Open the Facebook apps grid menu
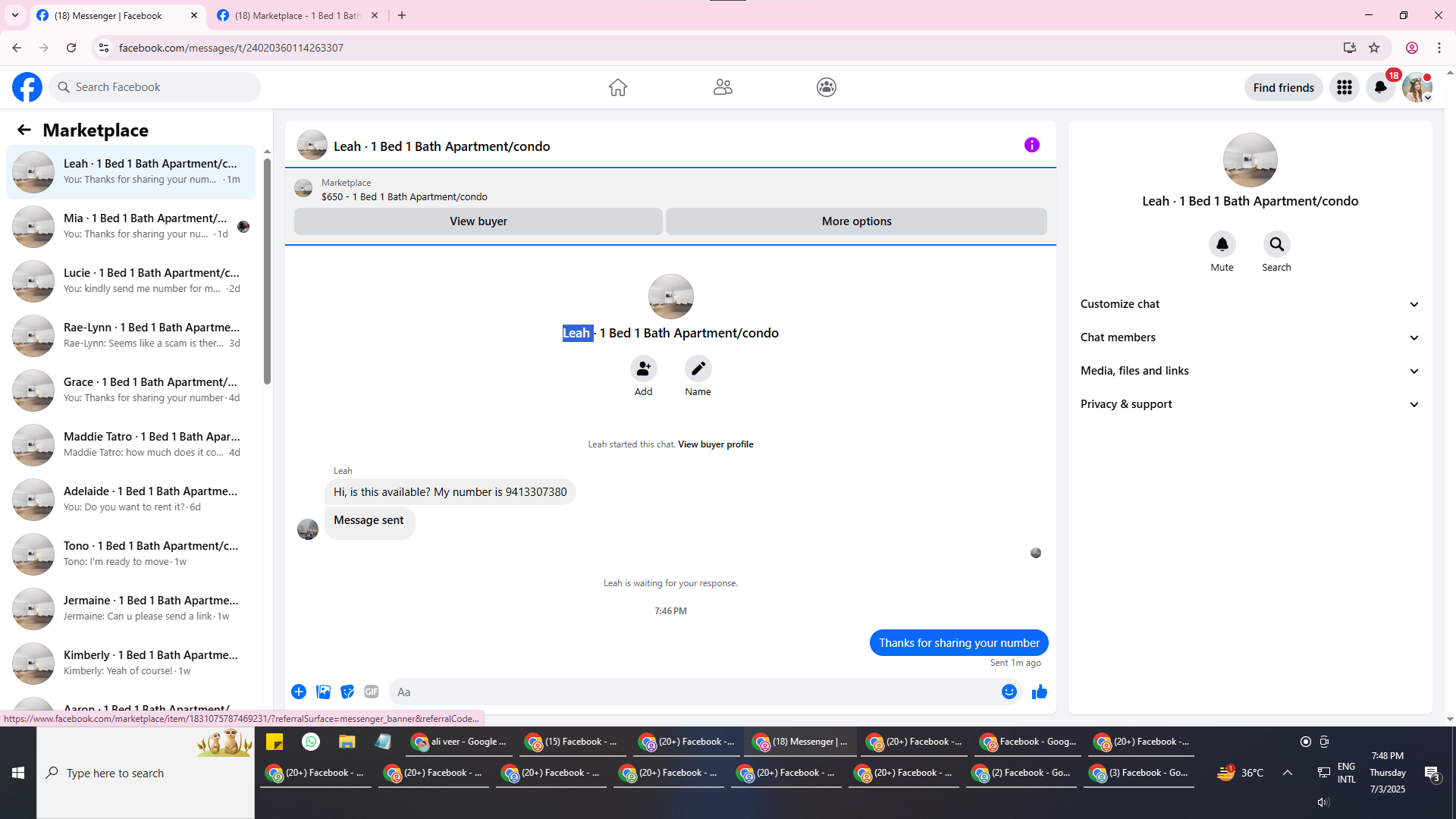The image size is (1456, 819). point(1344,87)
